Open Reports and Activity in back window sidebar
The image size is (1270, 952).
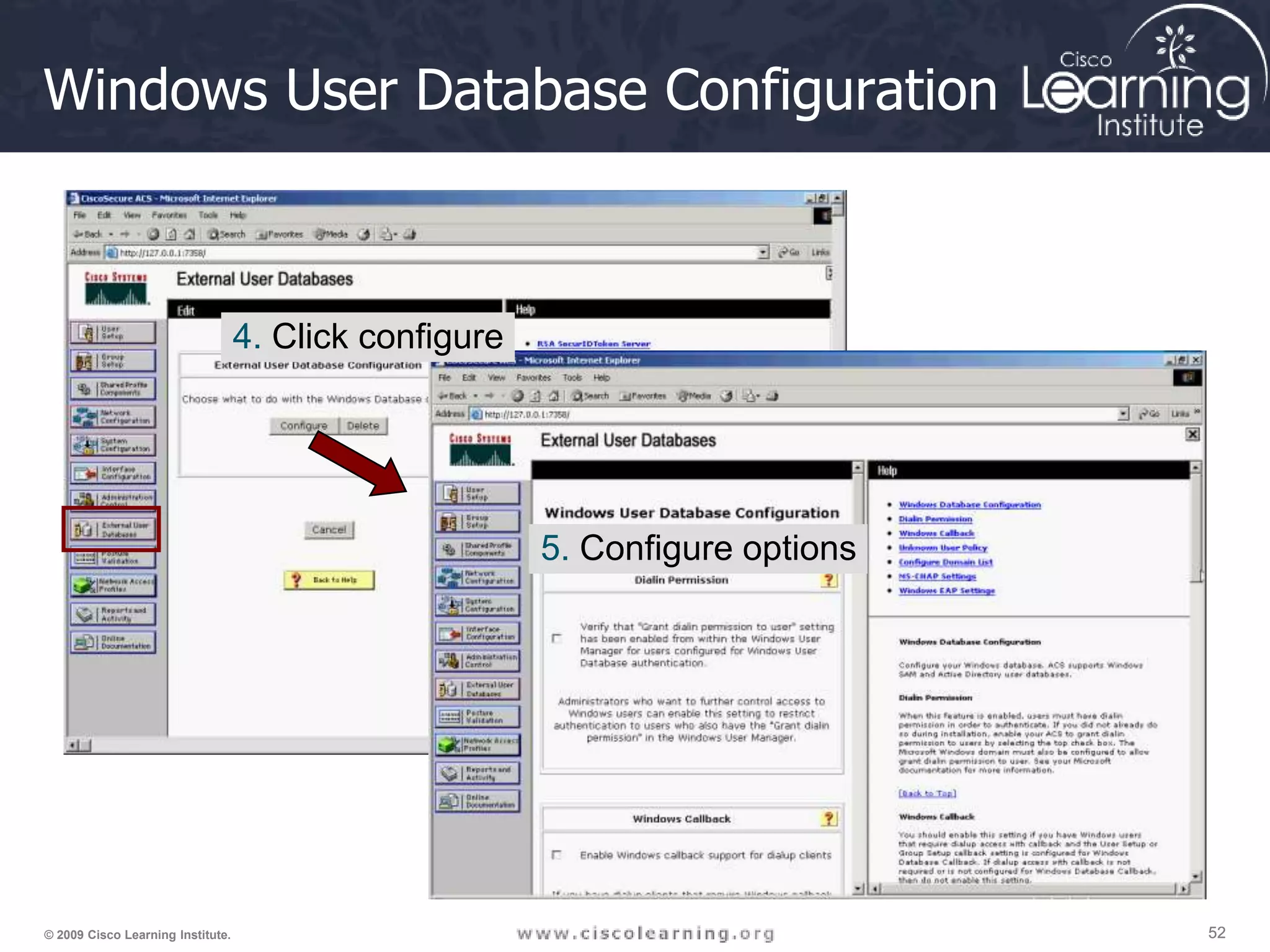pyautogui.click(x=113, y=614)
